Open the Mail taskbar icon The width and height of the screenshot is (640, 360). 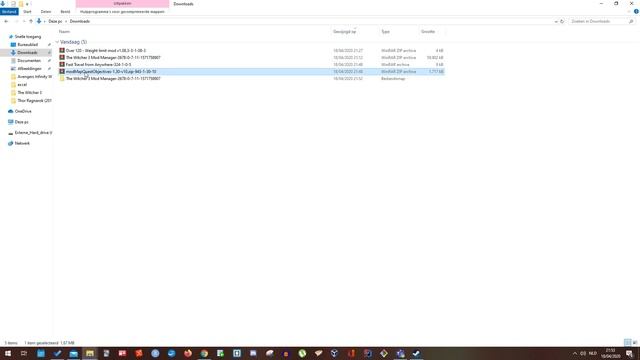pyautogui.click(x=73, y=353)
